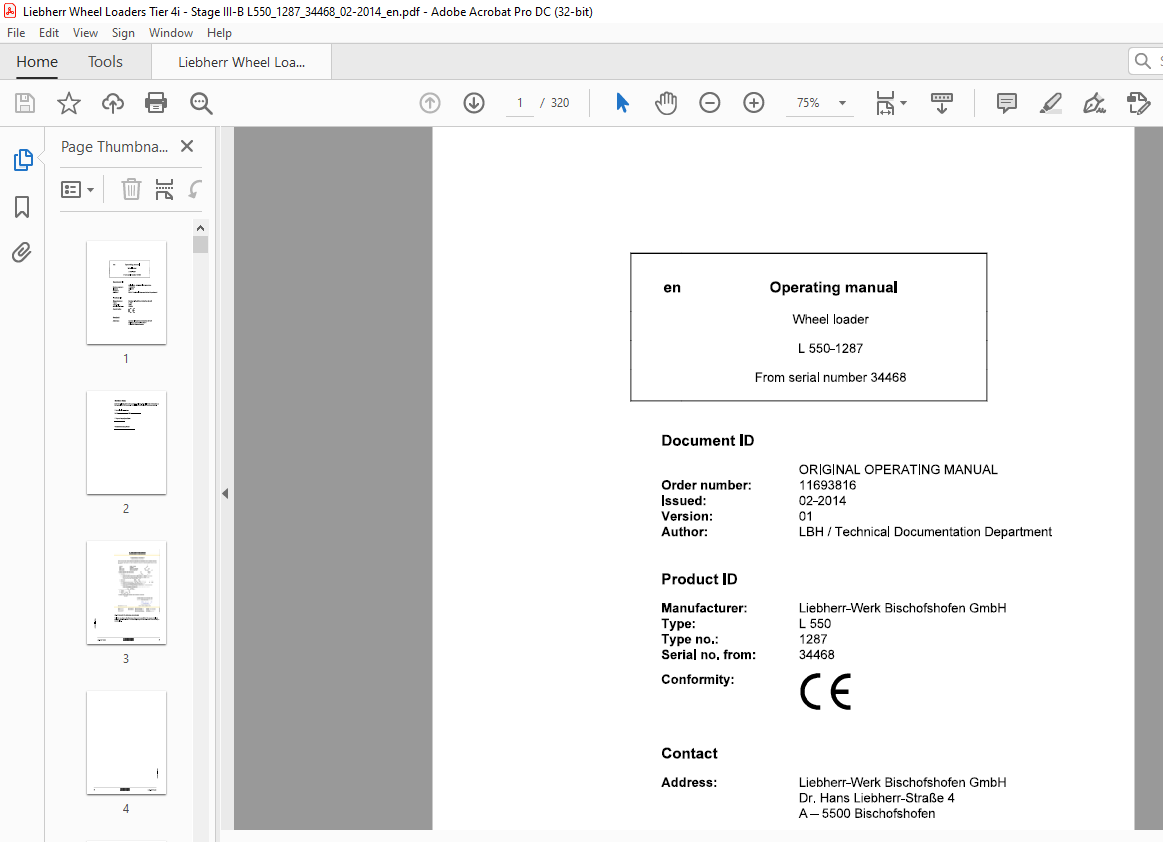The image size is (1163, 842).
Task: Click the stamp tool icon
Action: [1139, 103]
